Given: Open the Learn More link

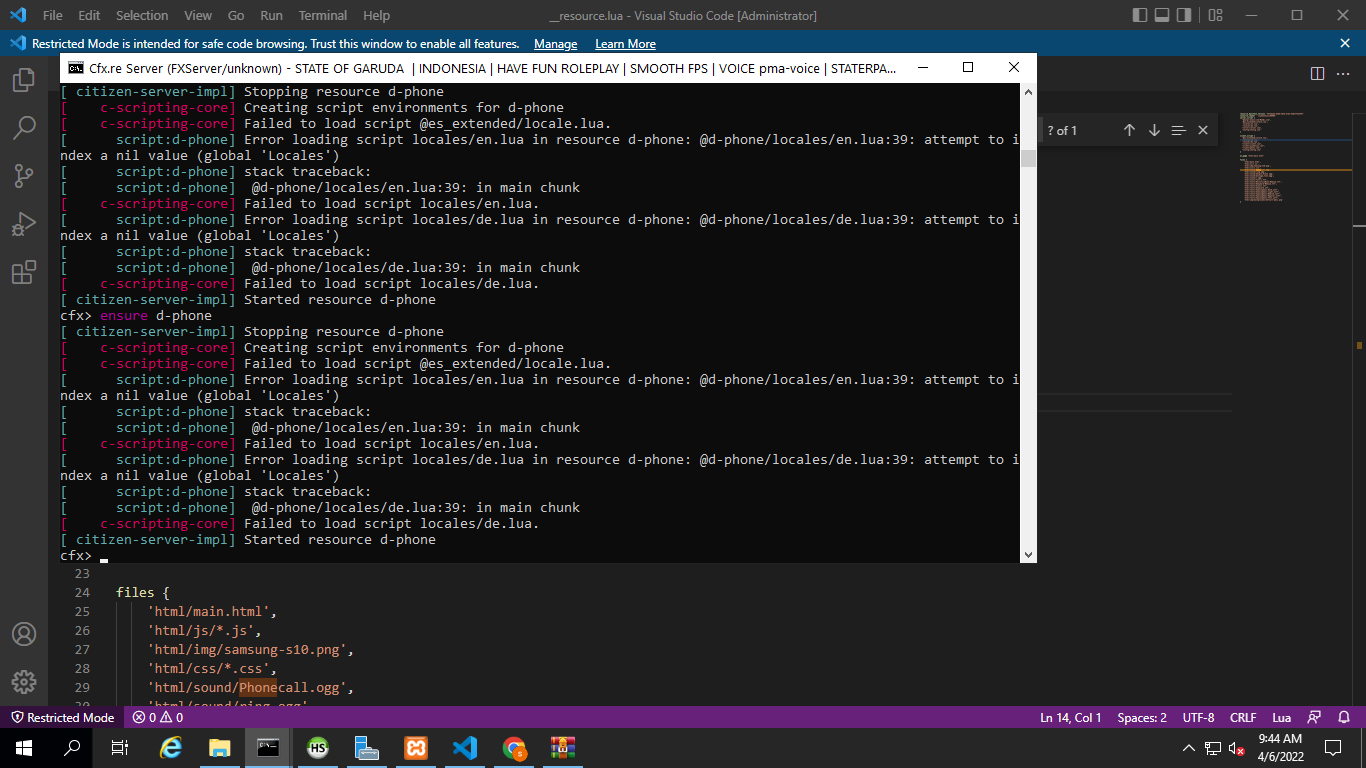Looking at the screenshot, I should pyautogui.click(x=625, y=44).
